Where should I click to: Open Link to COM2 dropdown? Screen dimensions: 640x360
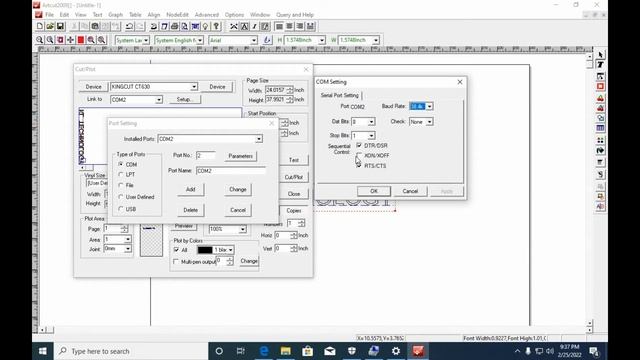(x=159, y=100)
